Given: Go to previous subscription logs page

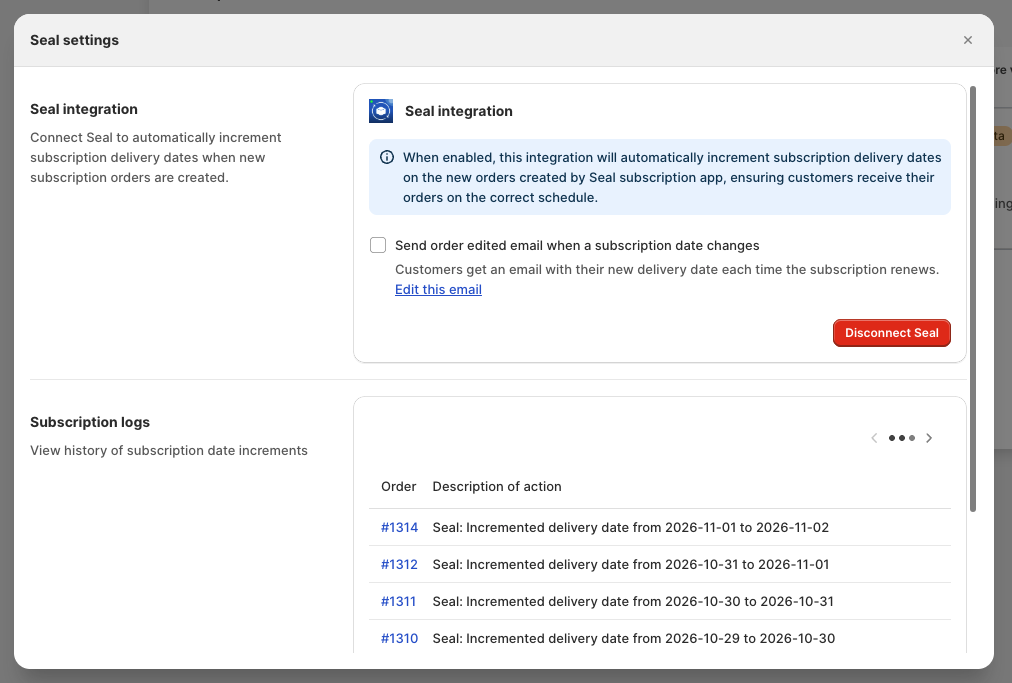Looking at the screenshot, I should pos(874,438).
